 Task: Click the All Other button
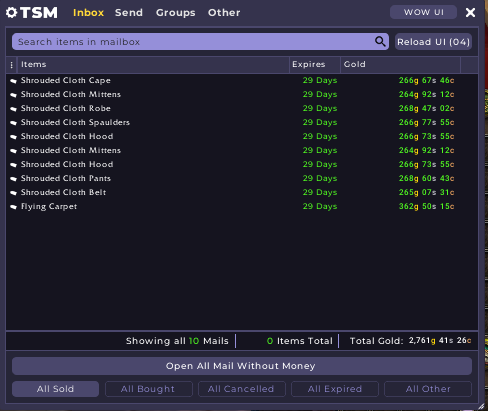(x=428, y=389)
